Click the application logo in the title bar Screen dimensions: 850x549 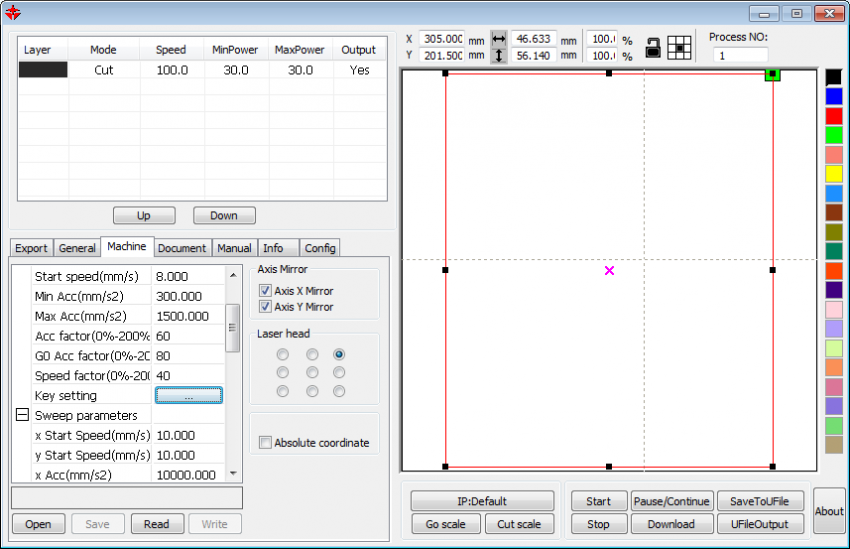click(14, 13)
